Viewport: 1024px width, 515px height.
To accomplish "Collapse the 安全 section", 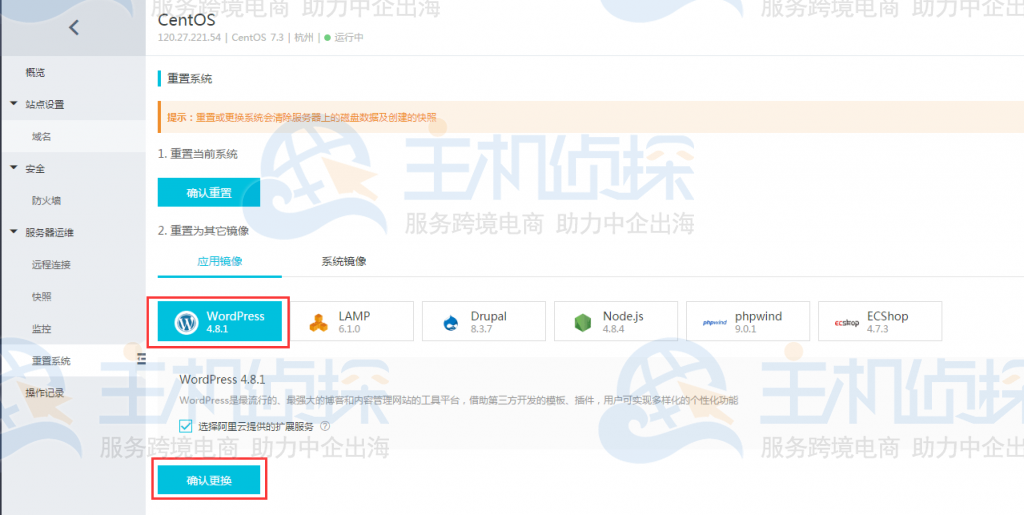I will (x=14, y=168).
